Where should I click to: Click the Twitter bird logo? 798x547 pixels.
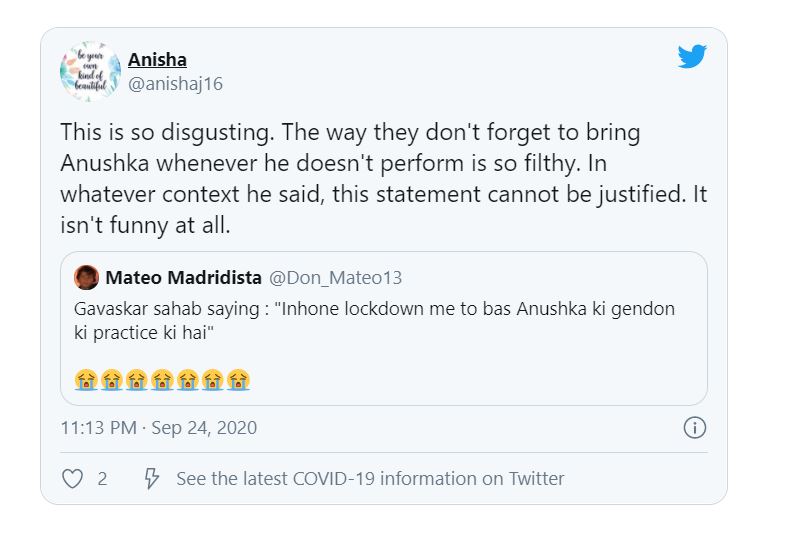(692, 56)
